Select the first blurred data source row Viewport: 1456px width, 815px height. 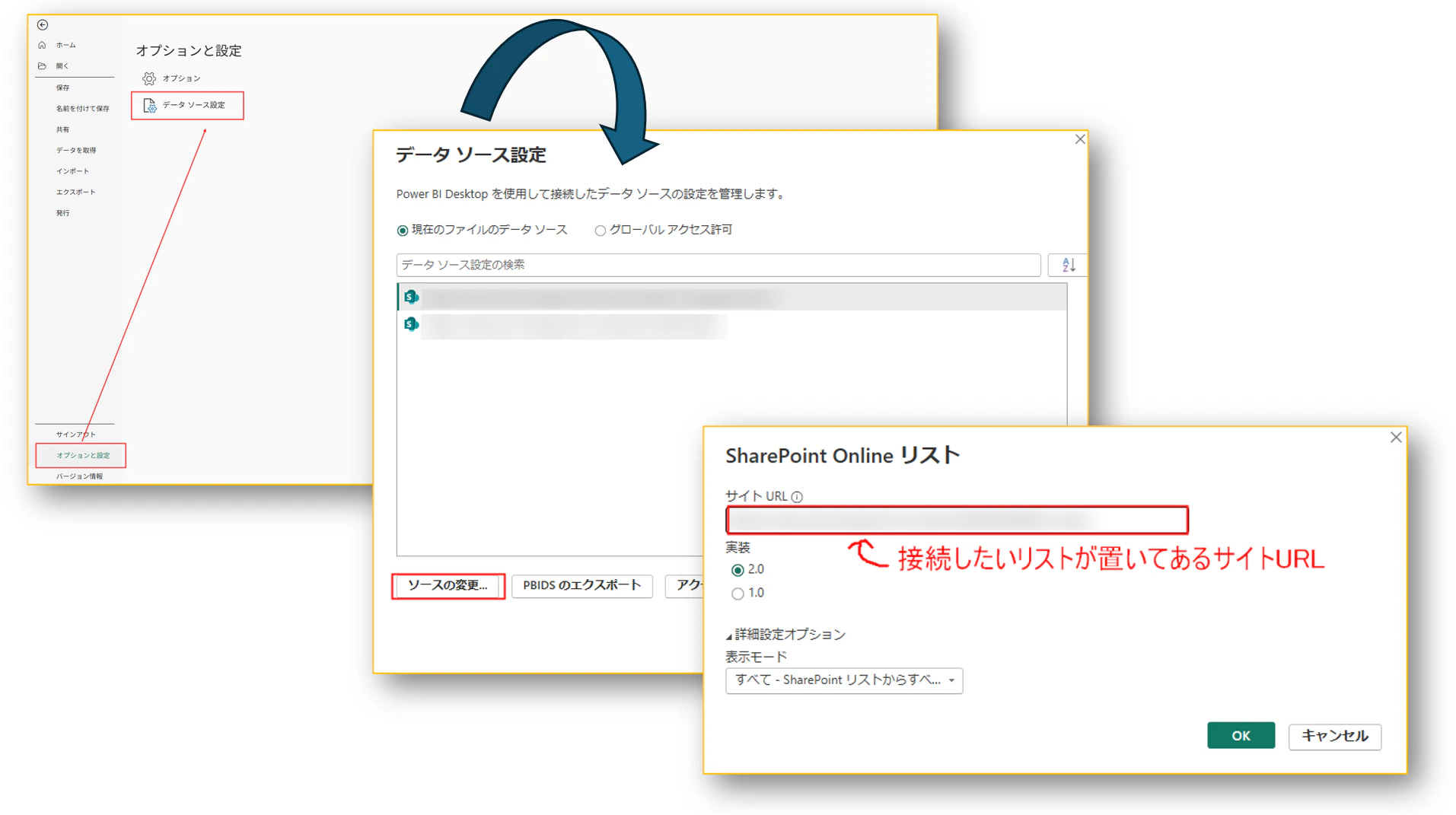pos(732,297)
